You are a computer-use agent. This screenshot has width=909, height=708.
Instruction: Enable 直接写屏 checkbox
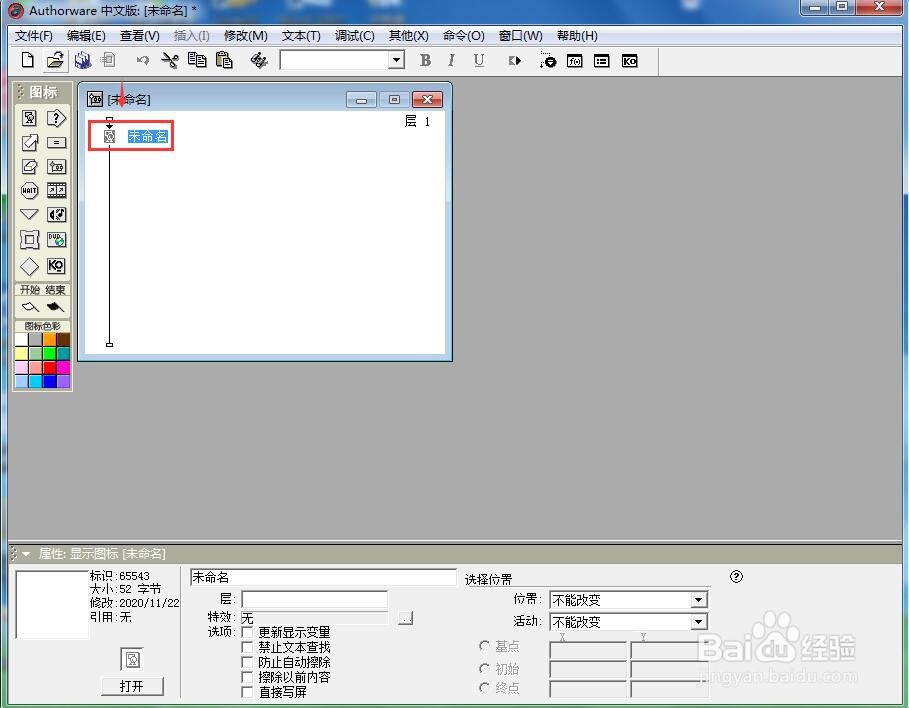pyautogui.click(x=248, y=692)
